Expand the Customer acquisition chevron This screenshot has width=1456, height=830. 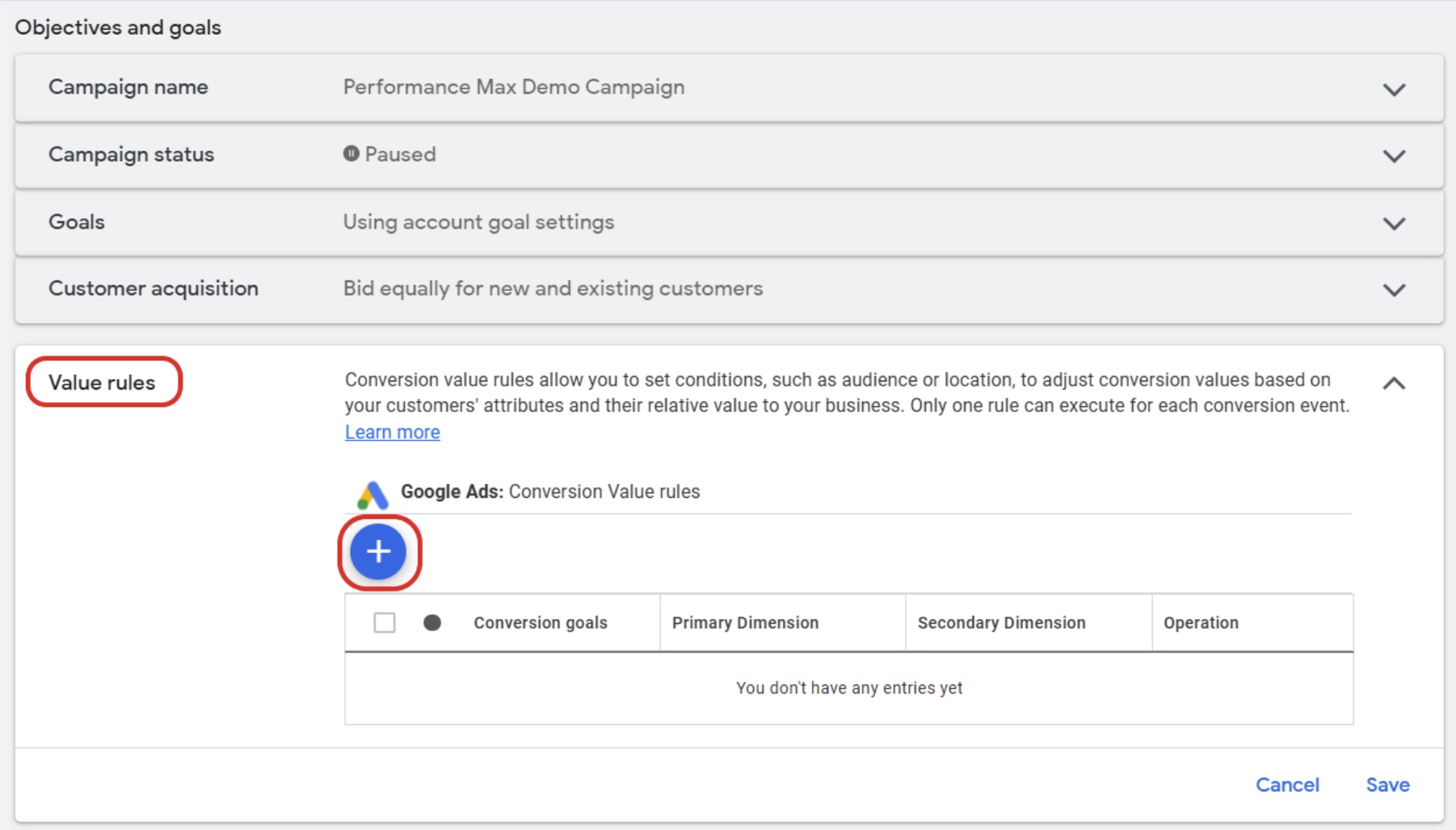[1394, 289]
